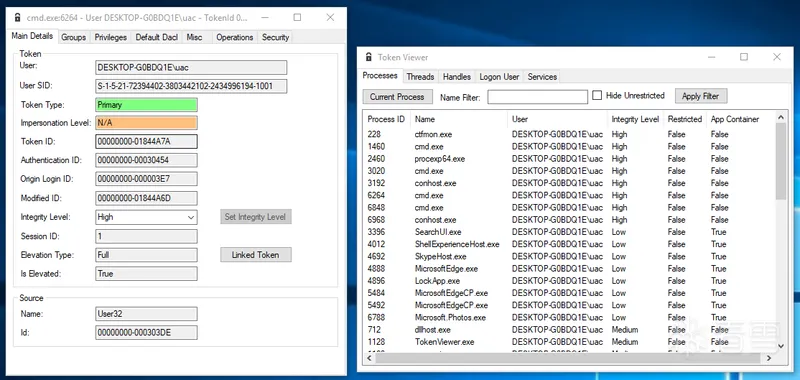Click the User SID field
This screenshot has height=380, width=800.
click(x=191, y=86)
